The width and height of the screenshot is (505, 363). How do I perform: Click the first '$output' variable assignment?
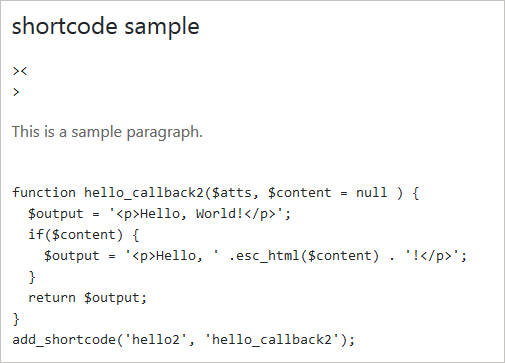coord(56,214)
